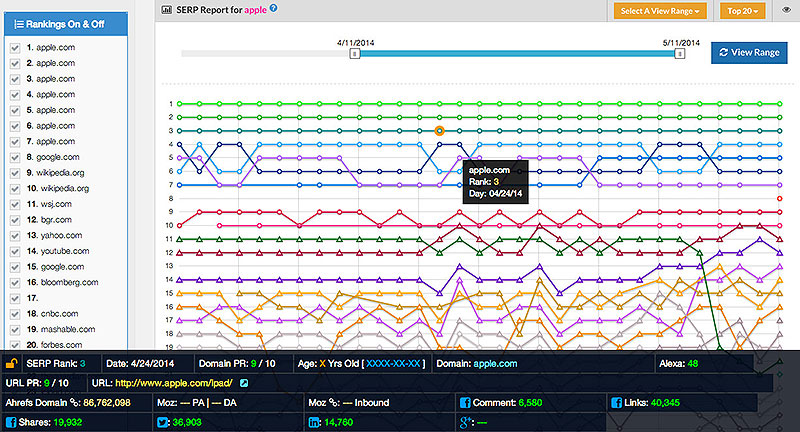Click the Facebook Shares icon
Image resolution: width=800 pixels, height=432 pixels.
coord(11,422)
